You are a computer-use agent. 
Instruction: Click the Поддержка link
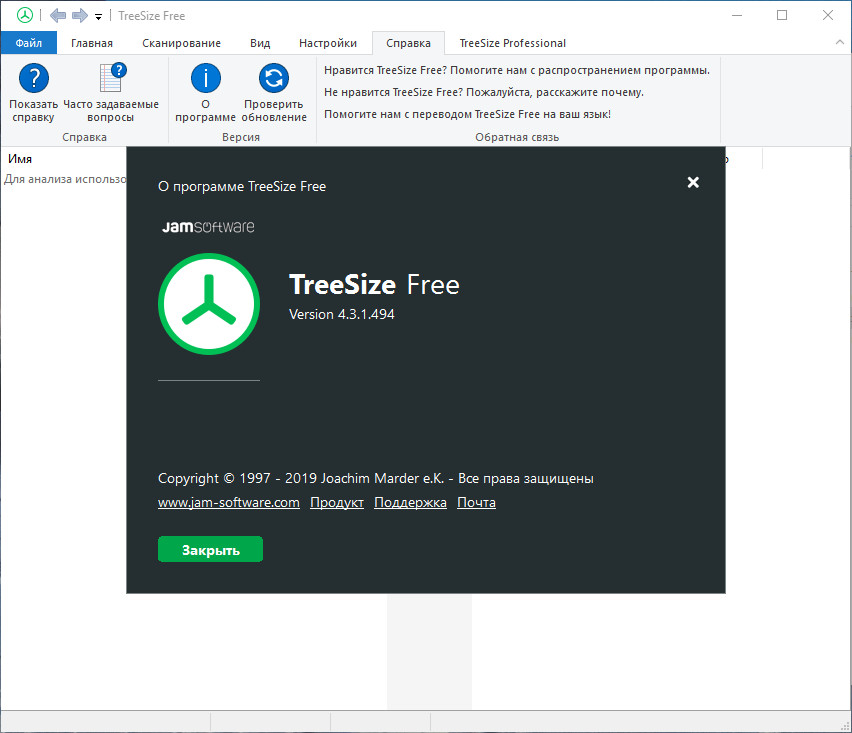point(410,503)
